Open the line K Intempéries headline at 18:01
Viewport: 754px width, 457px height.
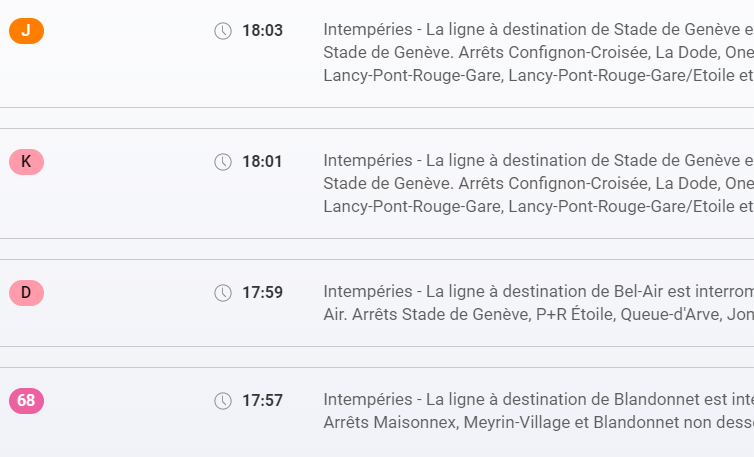click(538, 160)
